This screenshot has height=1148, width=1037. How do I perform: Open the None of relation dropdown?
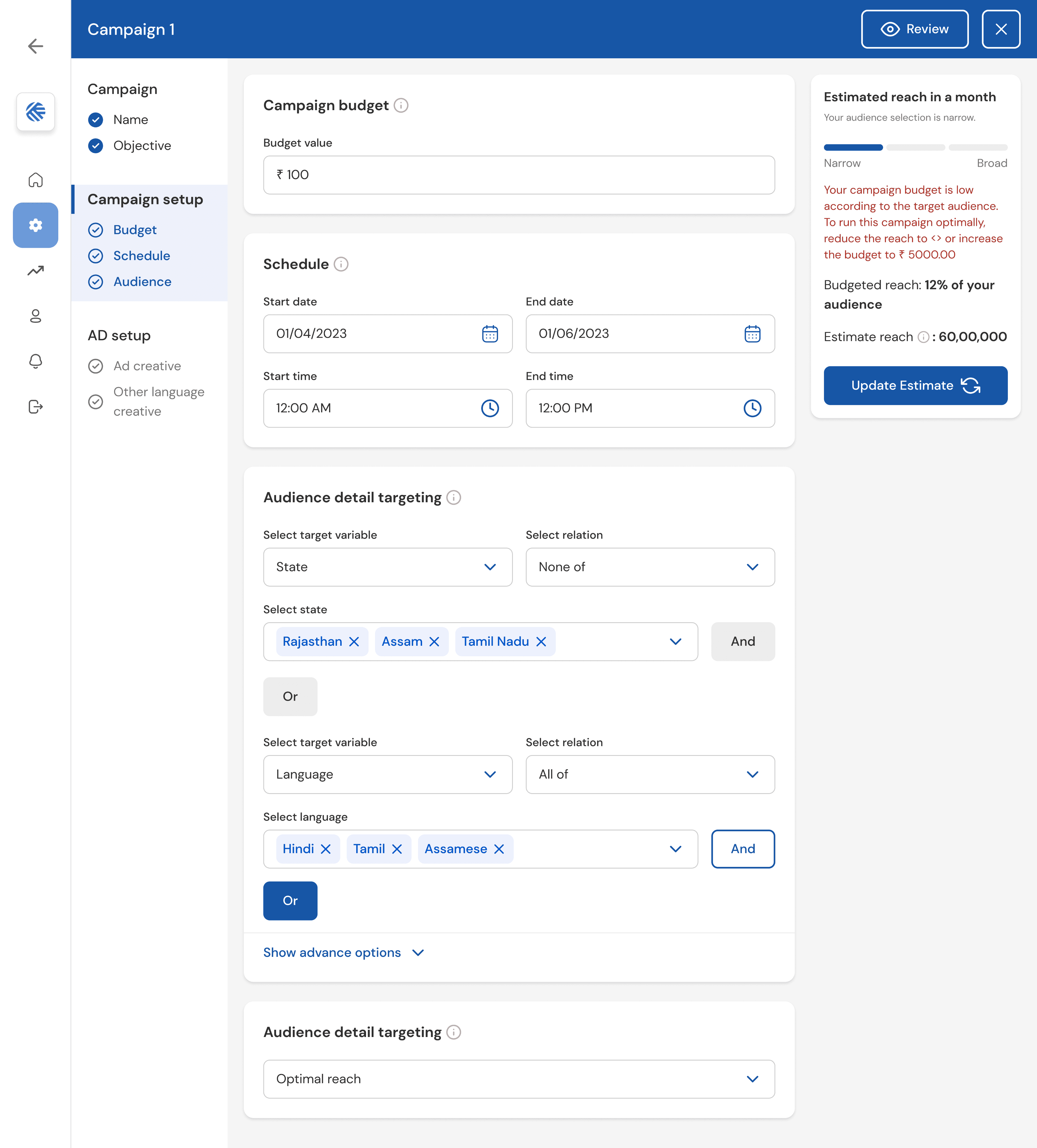[650, 567]
